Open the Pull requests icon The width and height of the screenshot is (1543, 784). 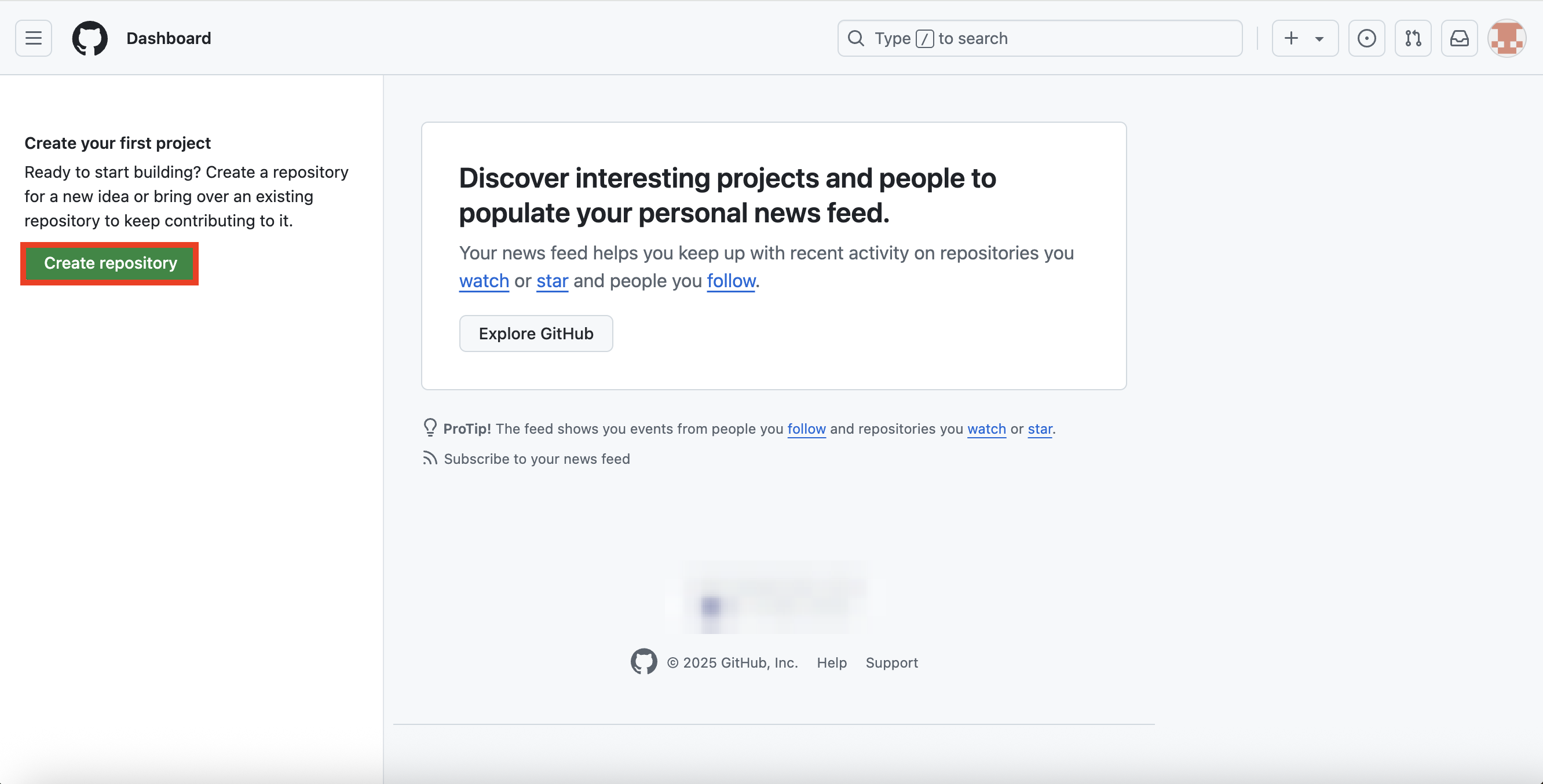1413,38
